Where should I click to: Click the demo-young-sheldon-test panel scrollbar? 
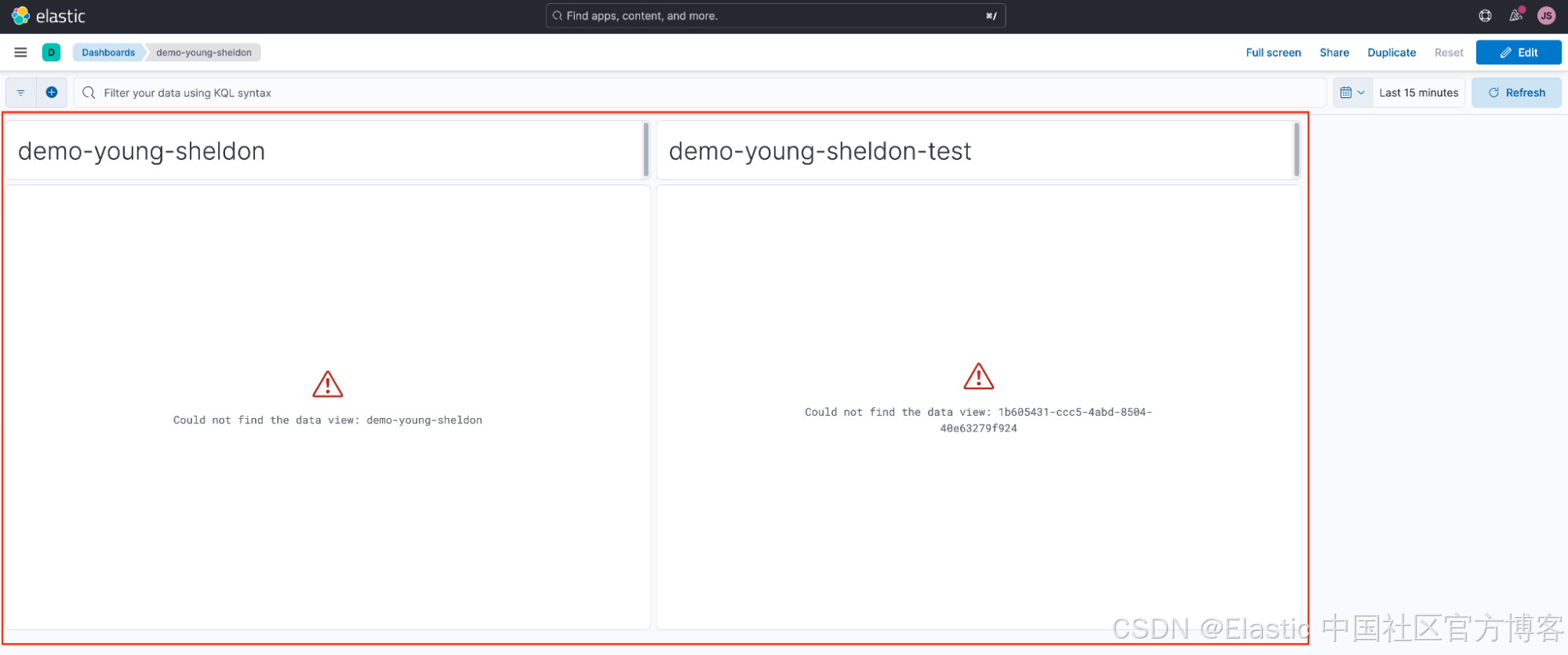point(1297,149)
